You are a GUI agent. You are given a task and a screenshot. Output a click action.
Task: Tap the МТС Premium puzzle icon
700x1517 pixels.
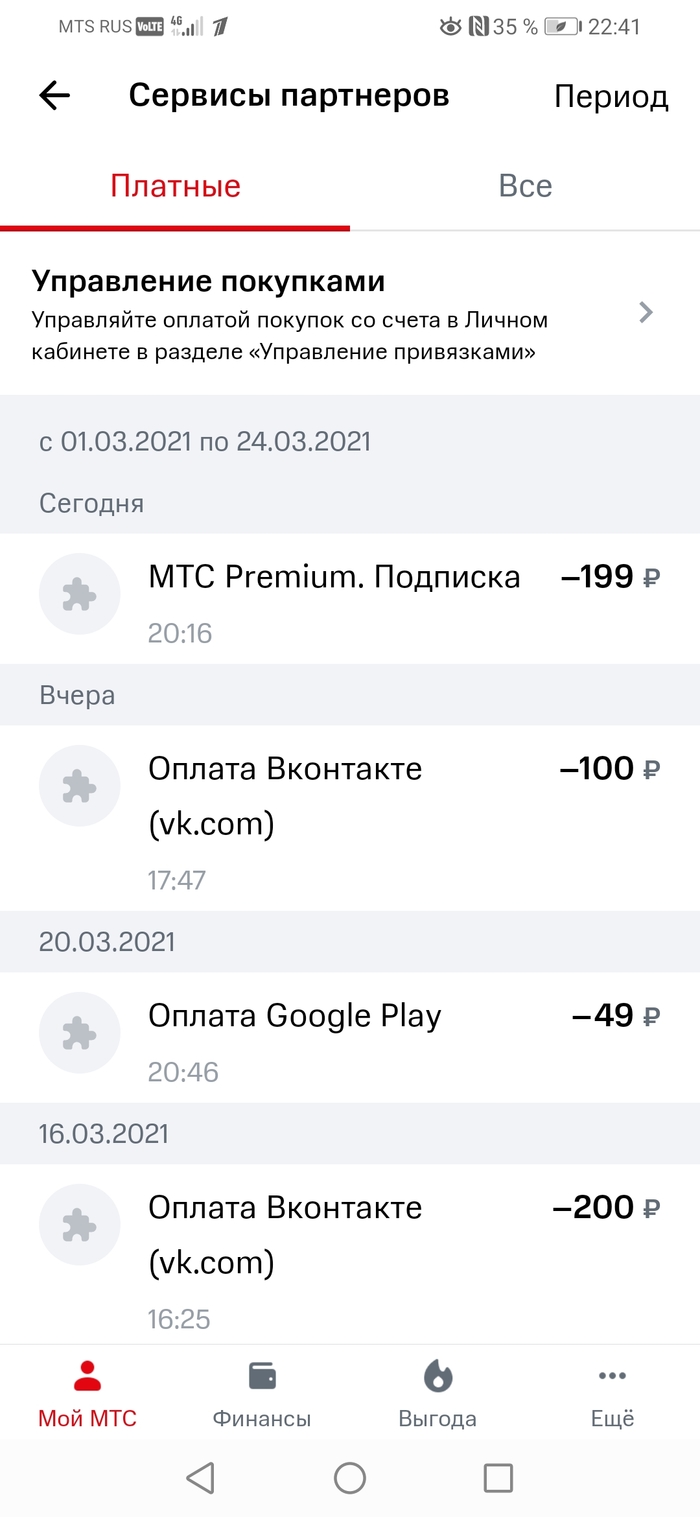pos(80,595)
